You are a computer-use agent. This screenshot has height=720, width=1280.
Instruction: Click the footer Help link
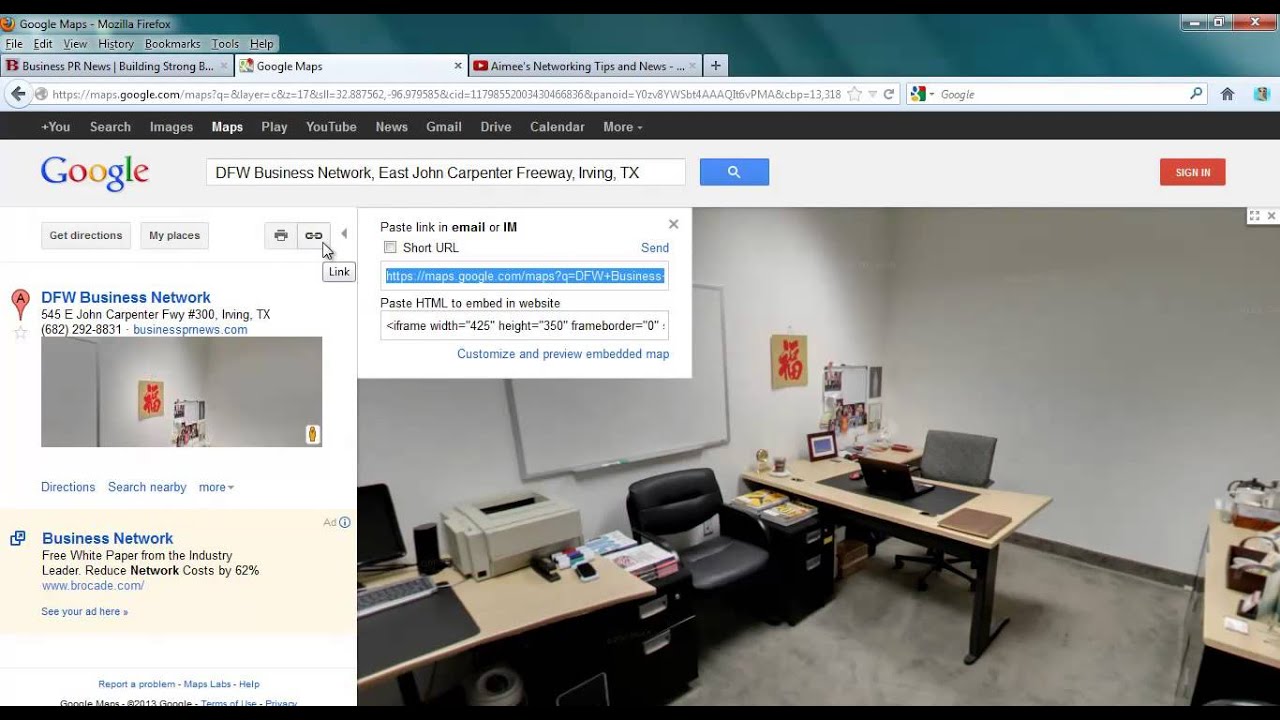[x=249, y=684]
